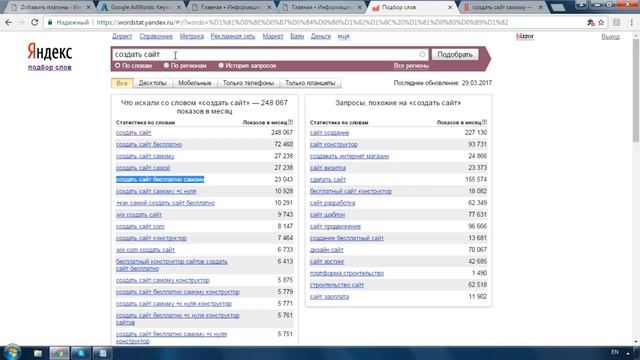Image resolution: width=640 pixels, height=360 pixels.
Task: Reload the page with refresh icon
Action: point(35,22)
